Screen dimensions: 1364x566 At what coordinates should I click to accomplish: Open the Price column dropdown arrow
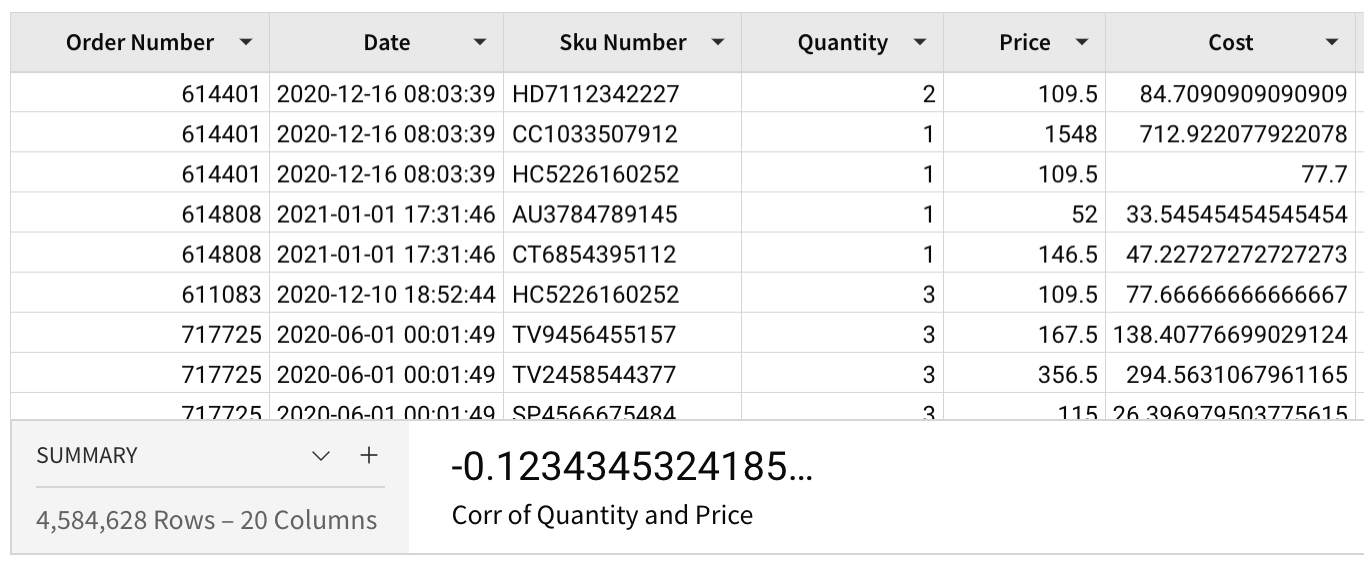[x=1081, y=43]
